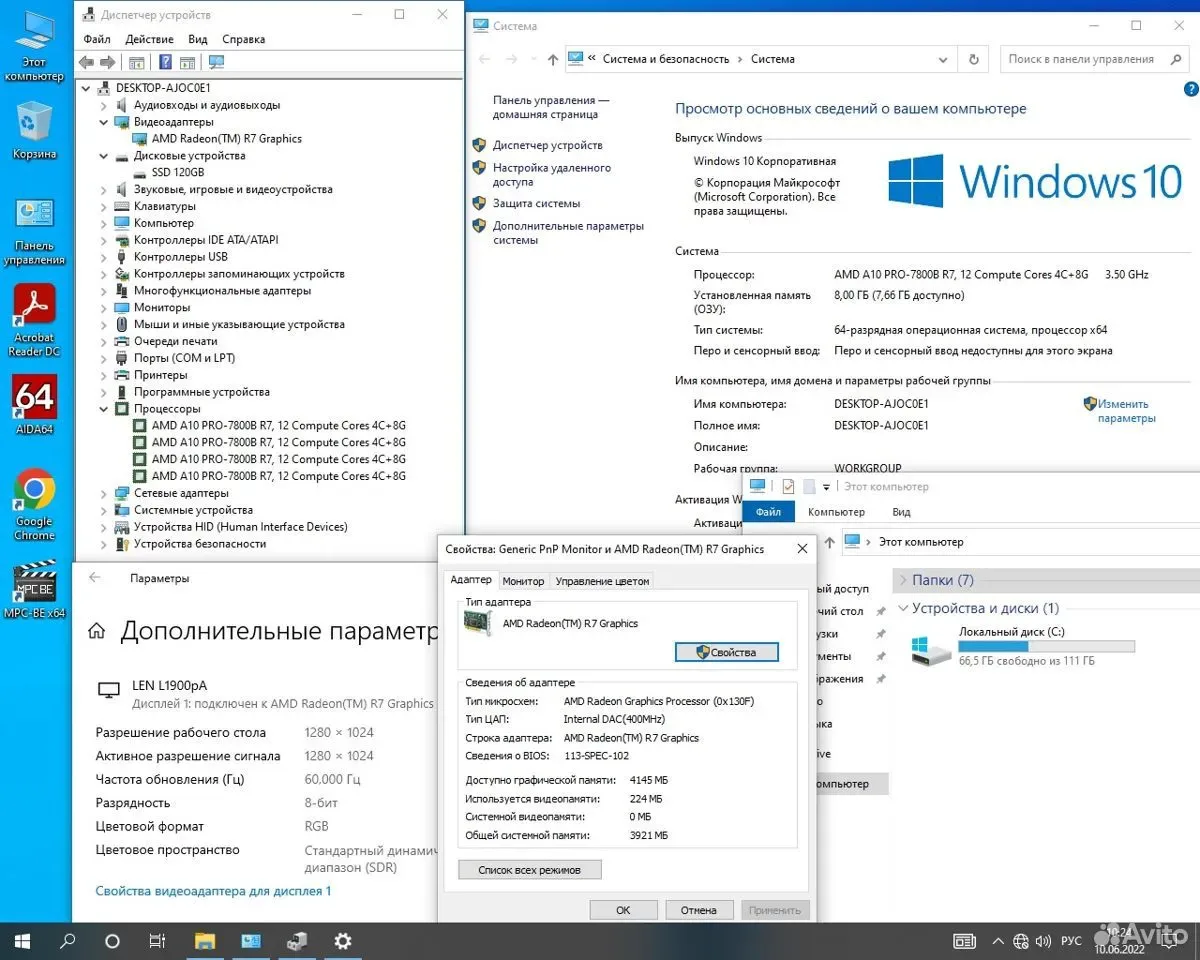Image resolution: width=1200 pixels, height=960 pixels.
Task: Open Файл tab in Explorer window
Action: 768,512
